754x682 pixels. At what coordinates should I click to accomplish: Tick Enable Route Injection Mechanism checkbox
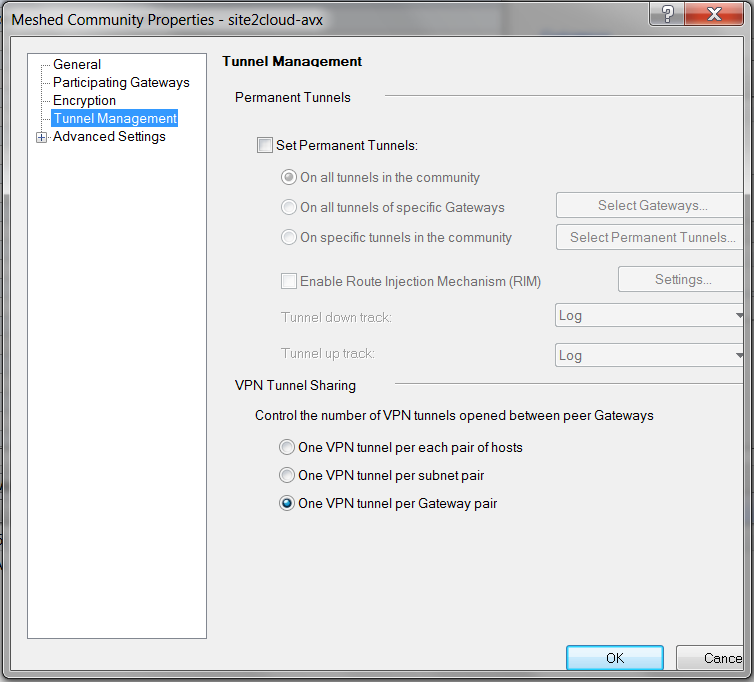point(289,281)
